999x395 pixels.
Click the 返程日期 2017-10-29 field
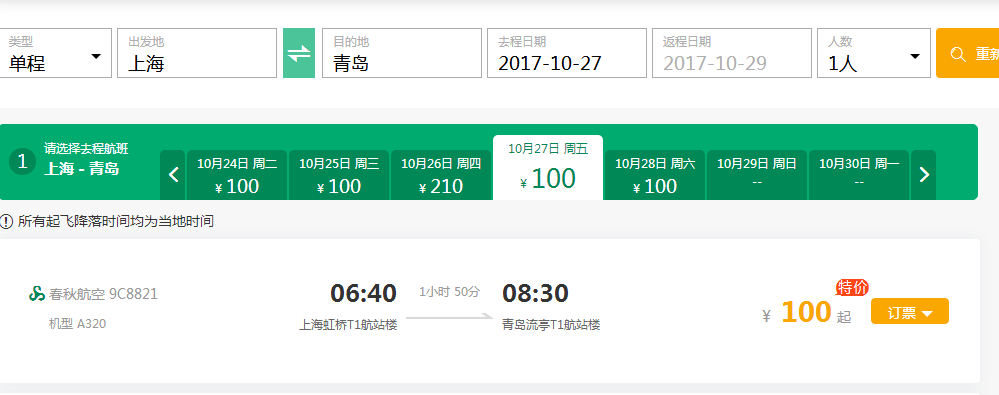click(x=732, y=53)
